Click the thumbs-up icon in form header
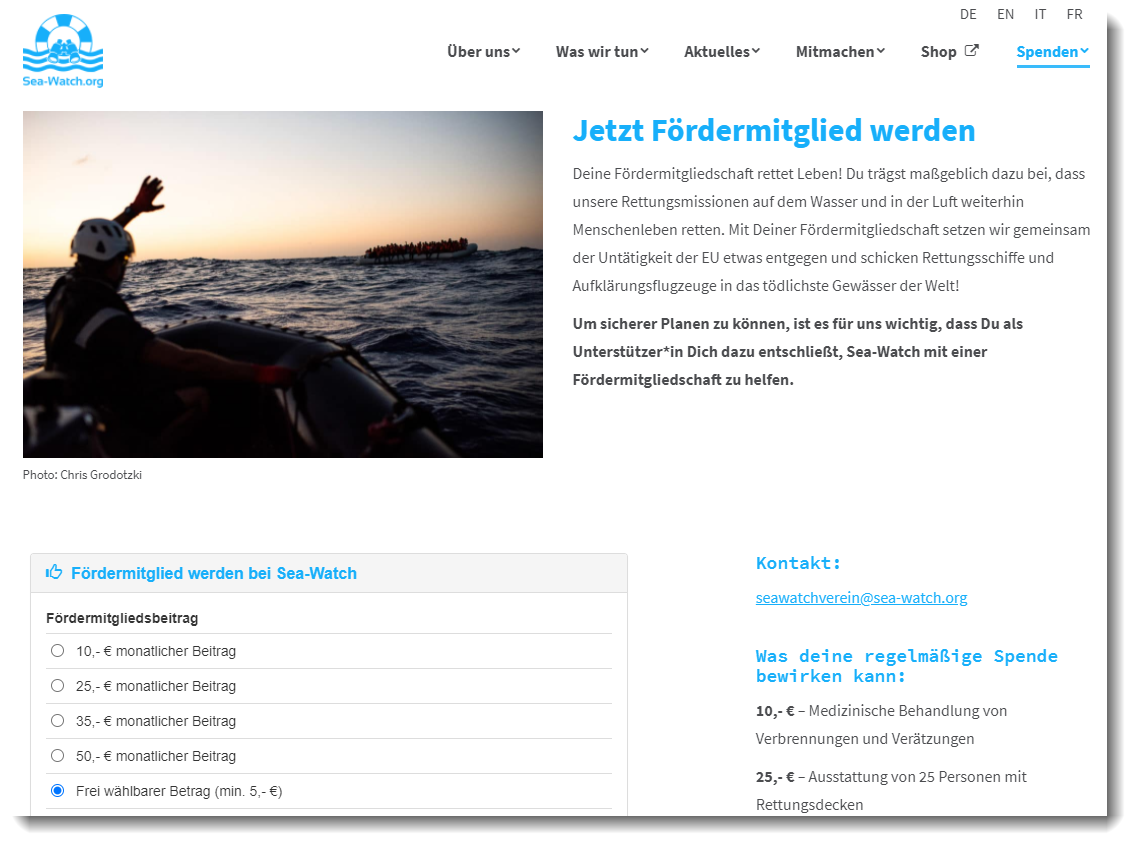The height and width of the screenshot is (846, 1137). point(54,573)
